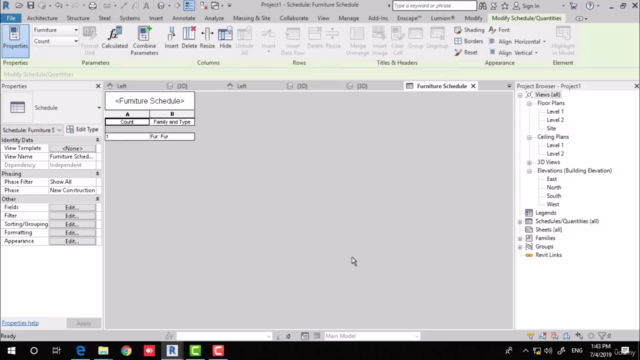Click the Sign In user icon
Image resolution: width=640 pixels, height=360 pixels.
tap(516, 6)
